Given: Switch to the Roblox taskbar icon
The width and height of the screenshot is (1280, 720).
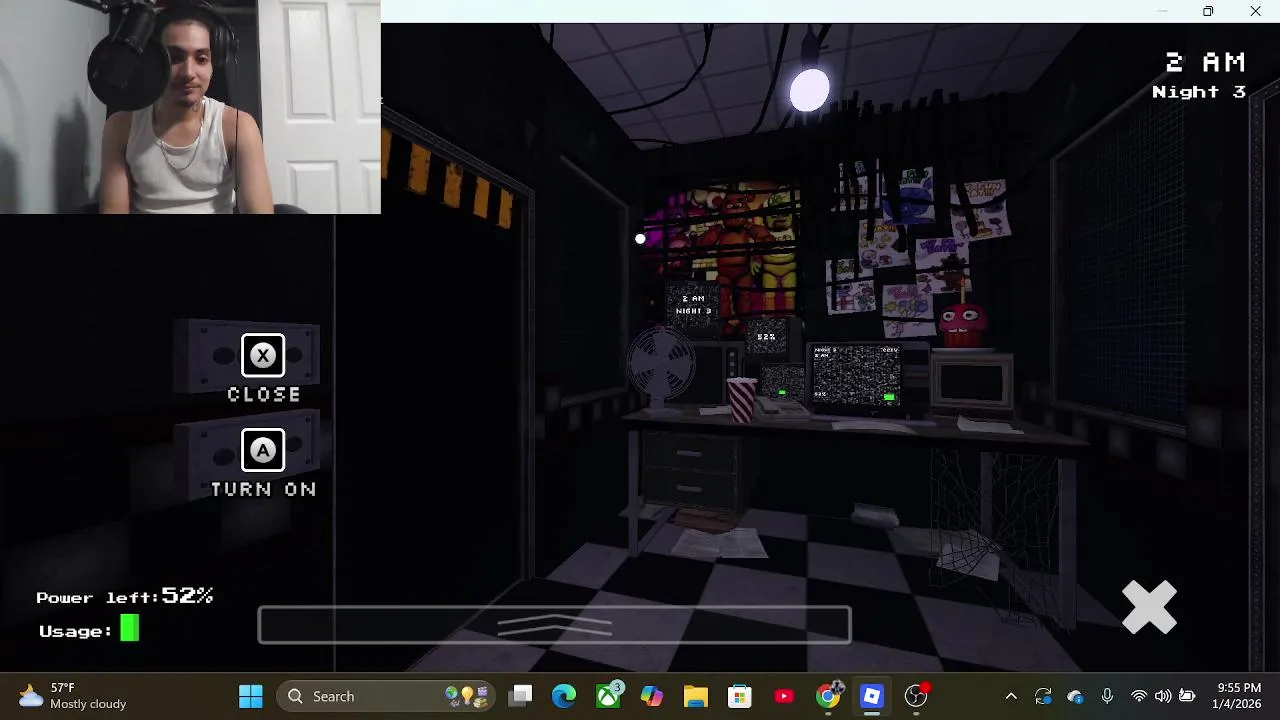Looking at the screenshot, I should point(872,696).
